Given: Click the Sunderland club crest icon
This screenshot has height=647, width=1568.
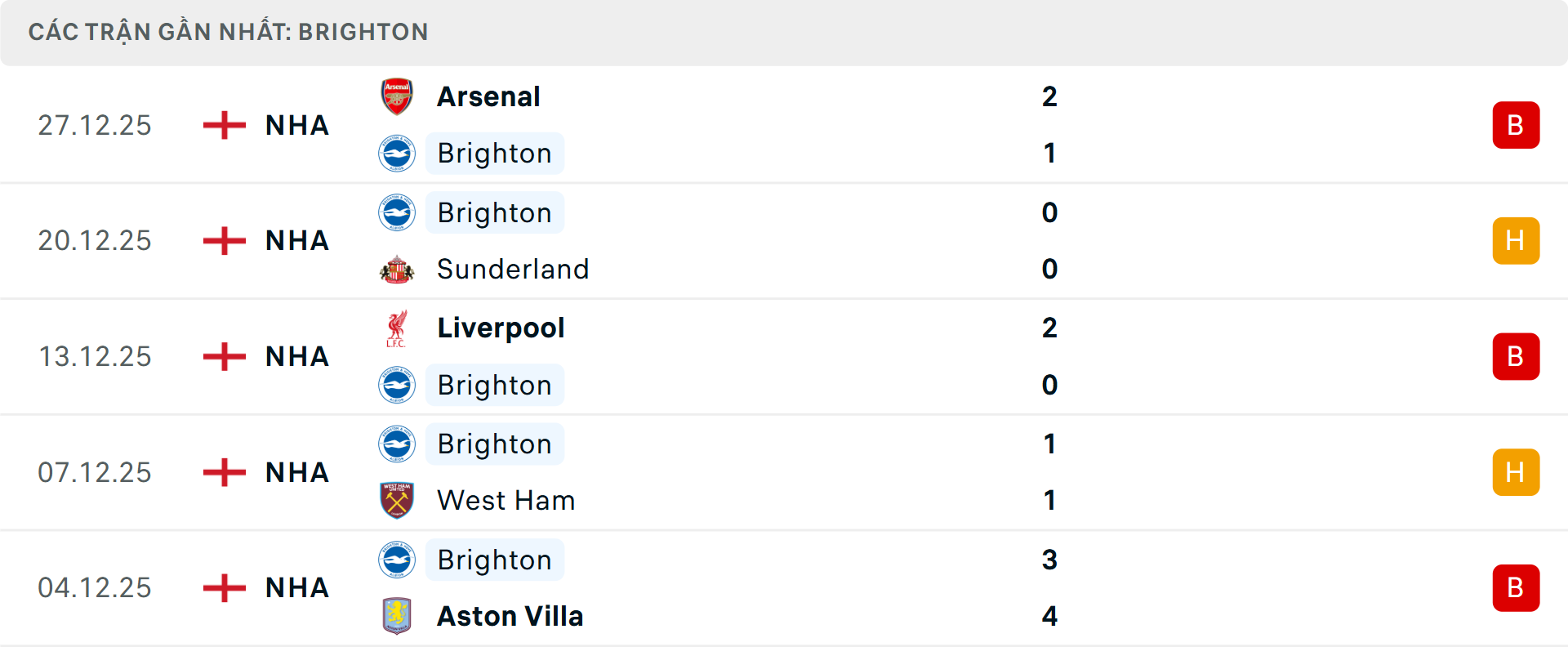Looking at the screenshot, I should click(397, 270).
